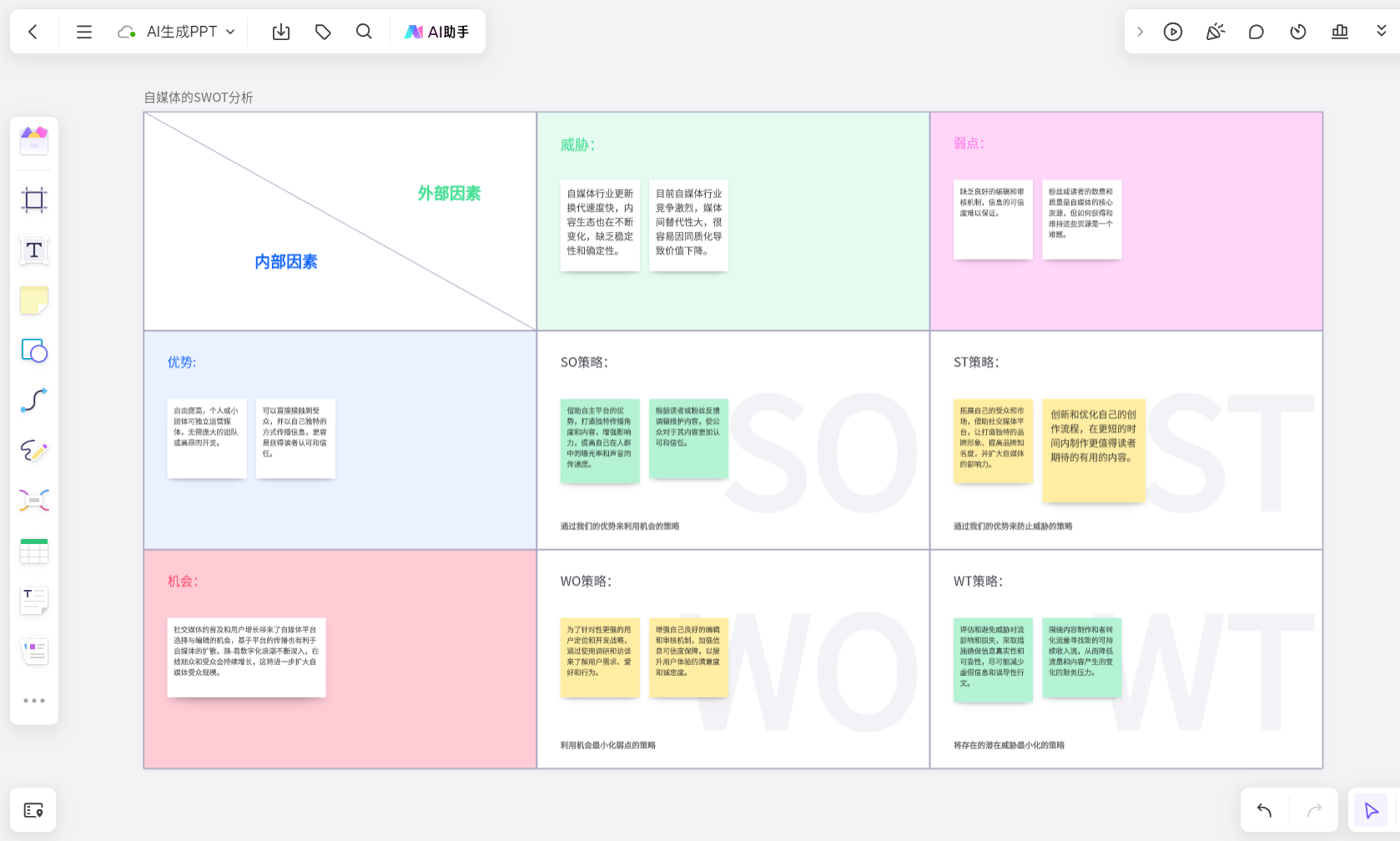Screen dimensions: 1400x841
Task: Open the timer history icon
Action: click(x=1298, y=32)
